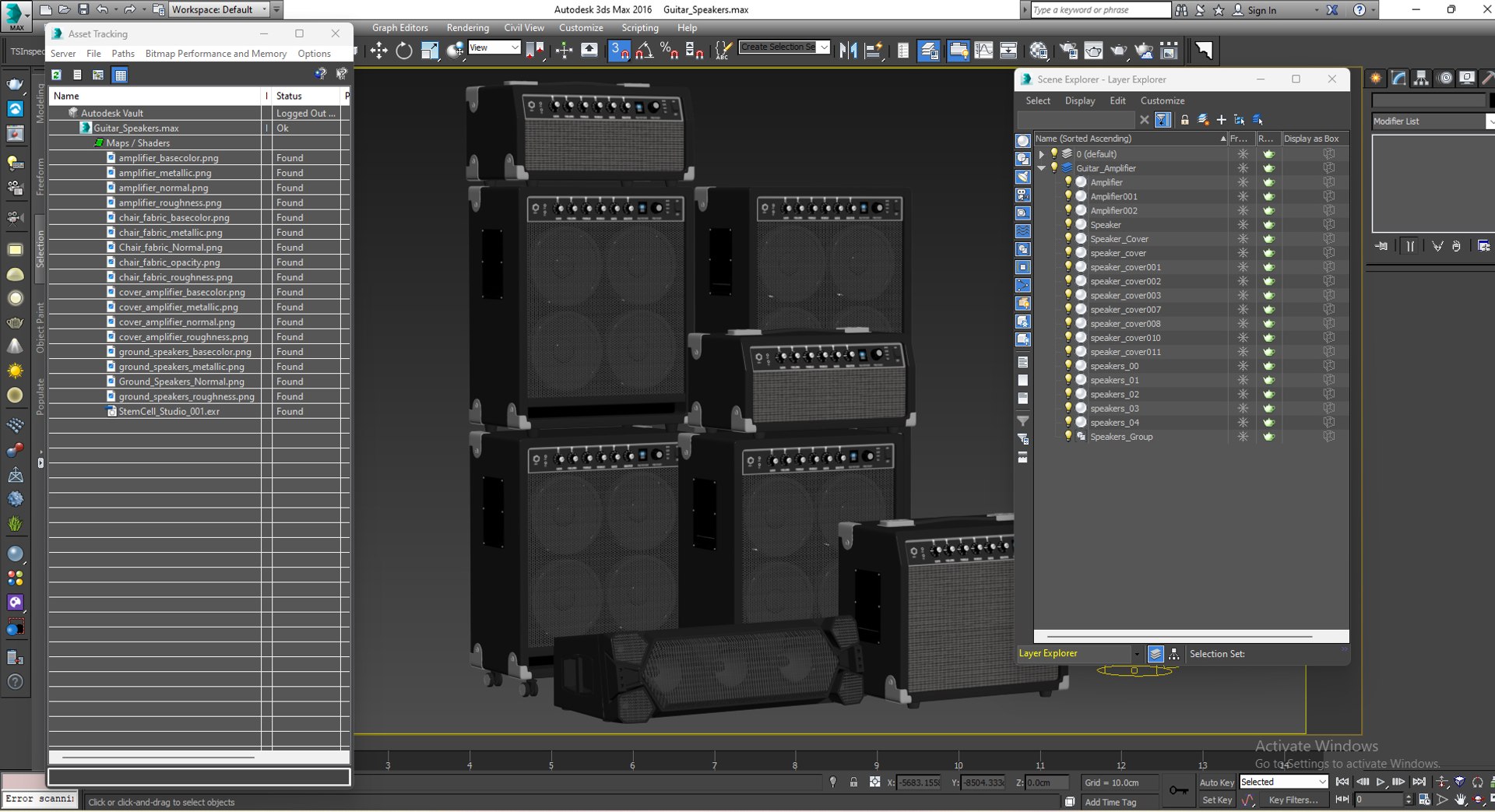The image size is (1495, 812).
Task: Click the Auto Key button
Action: pyautogui.click(x=1216, y=782)
